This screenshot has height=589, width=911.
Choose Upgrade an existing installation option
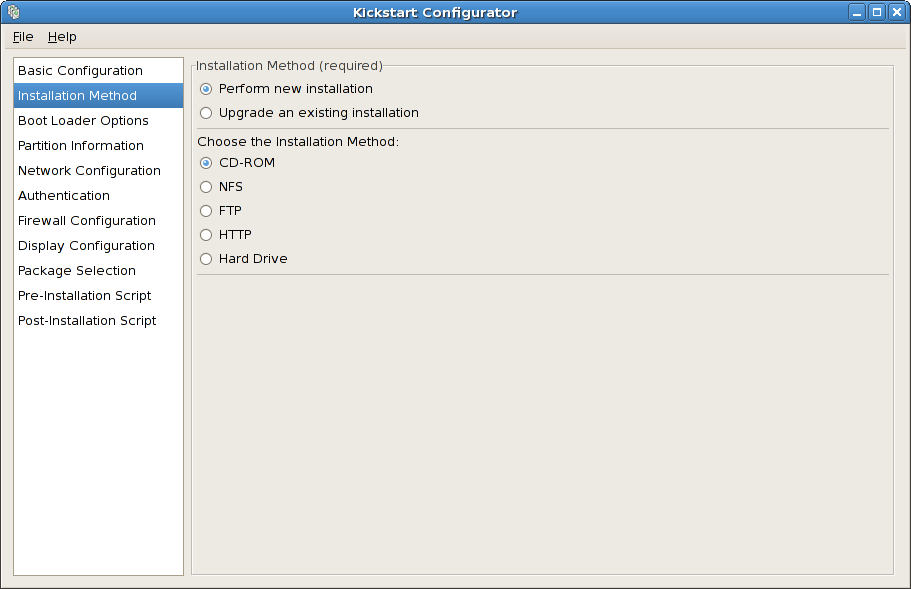(206, 113)
